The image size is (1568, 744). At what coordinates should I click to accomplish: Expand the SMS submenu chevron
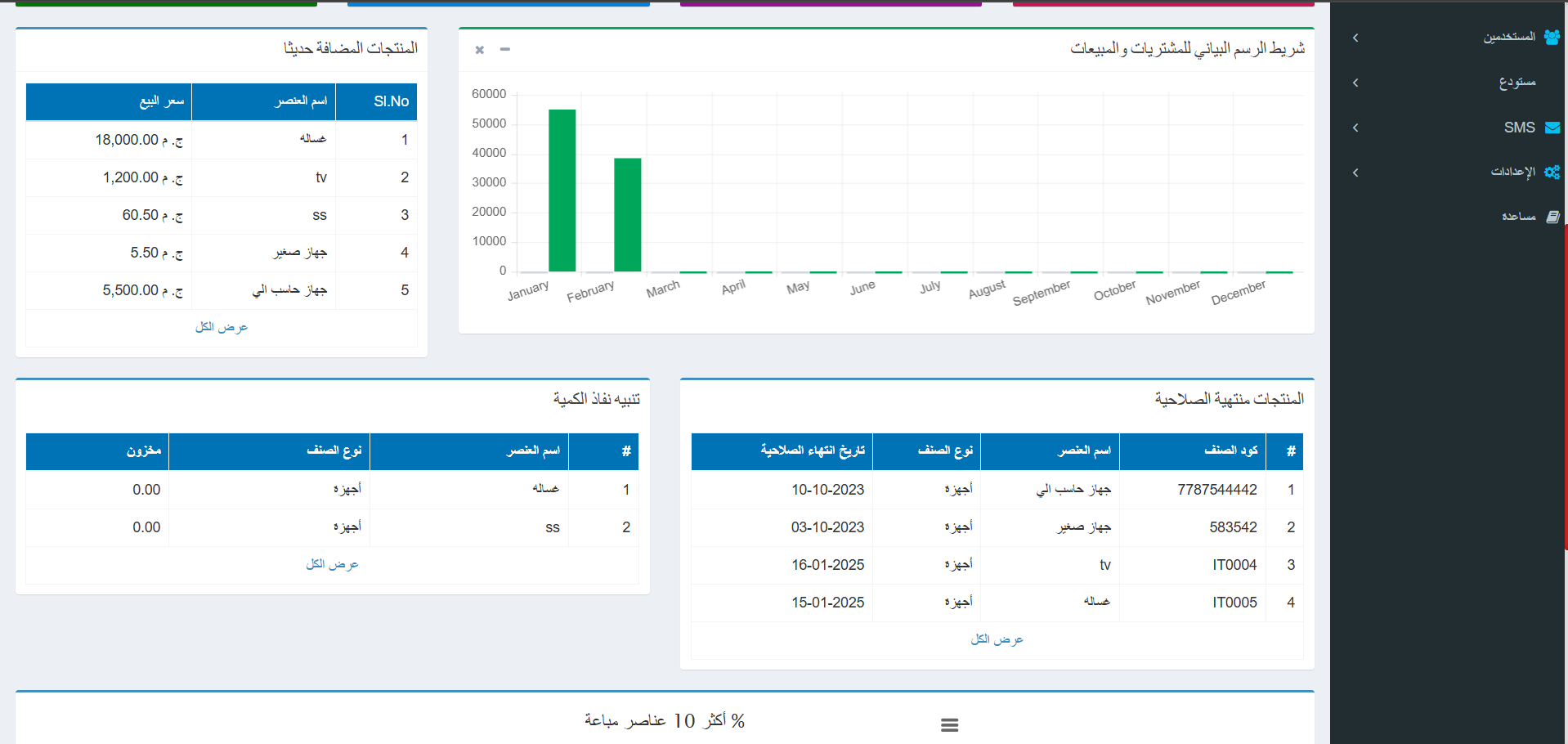coord(1355,128)
